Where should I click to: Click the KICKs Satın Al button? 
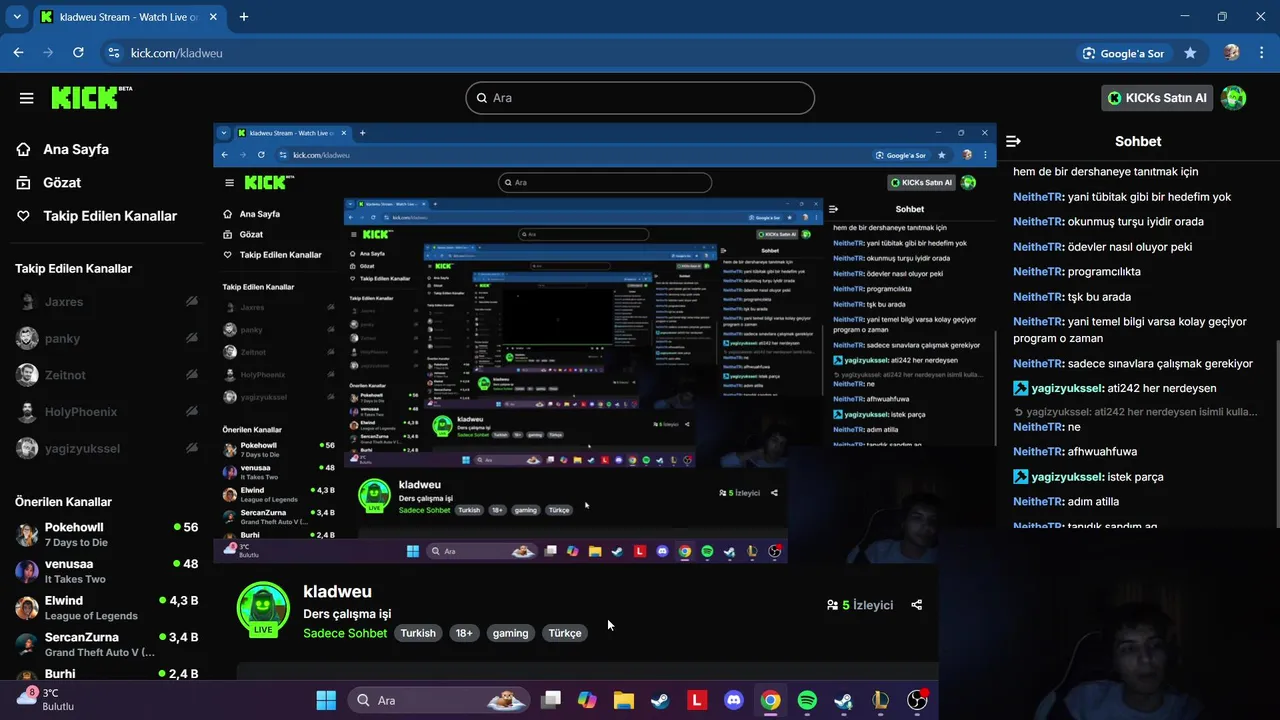pyautogui.click(x=1159, y=98)
